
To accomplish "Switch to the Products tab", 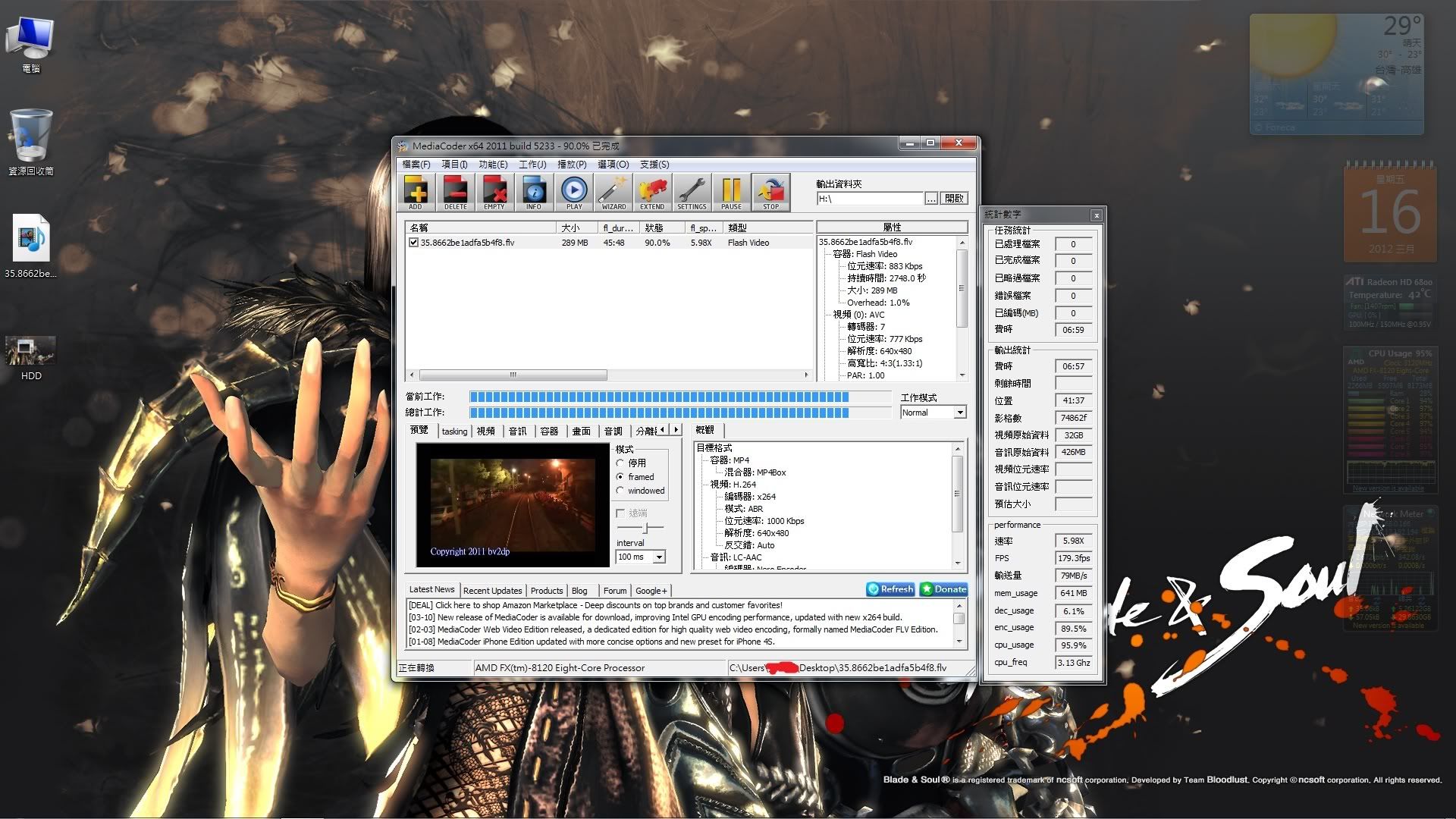I will (547, 591).
